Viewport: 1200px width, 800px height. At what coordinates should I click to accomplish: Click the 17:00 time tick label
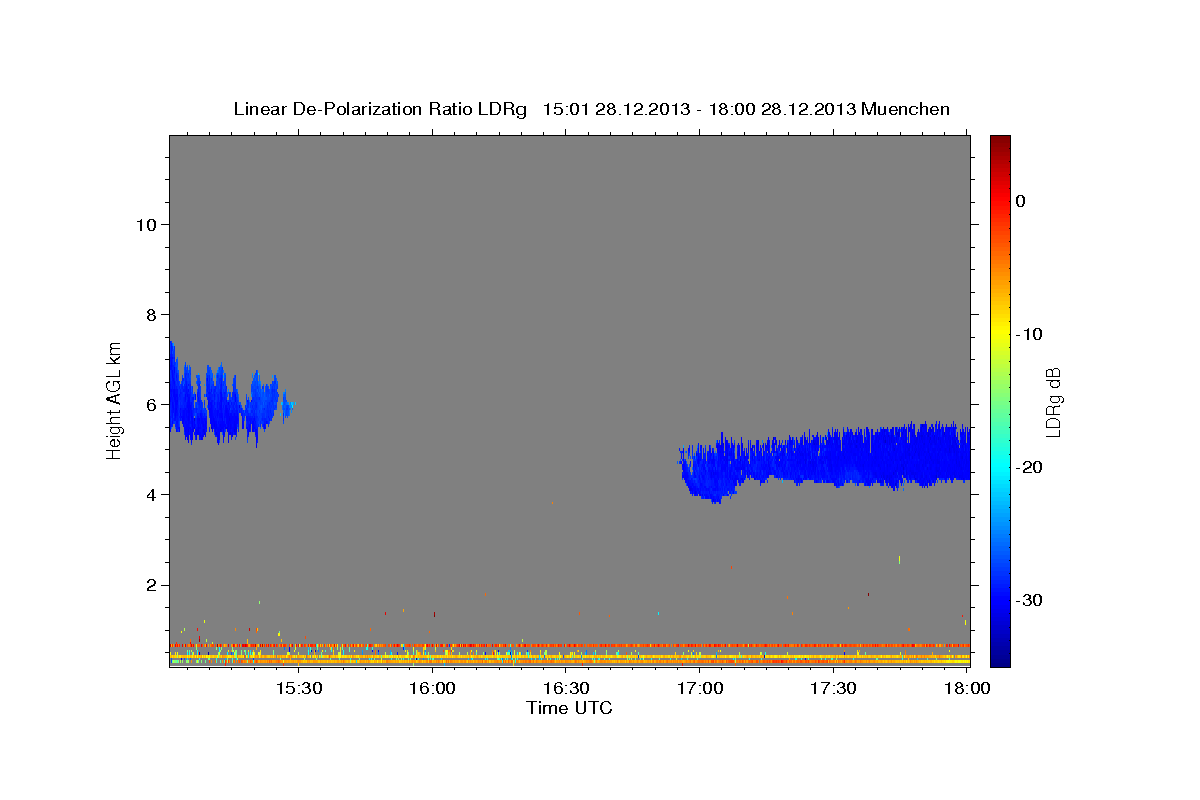coord(700,689)
